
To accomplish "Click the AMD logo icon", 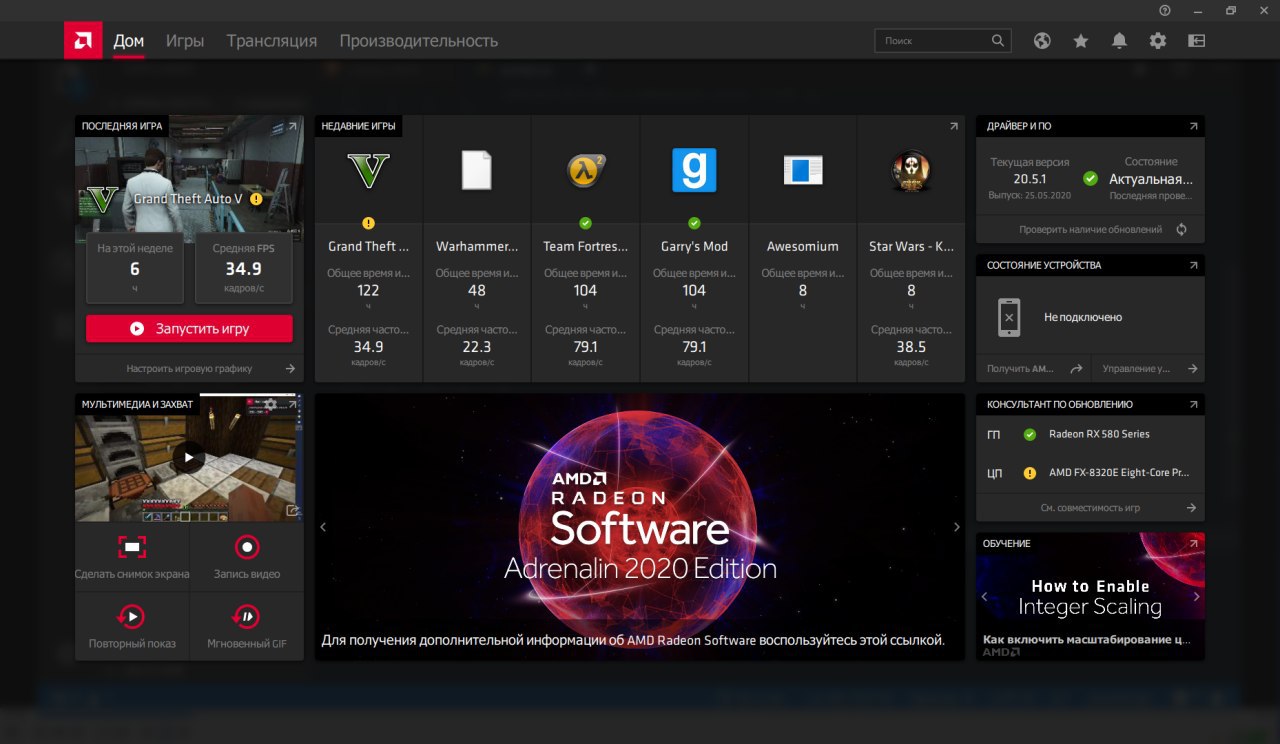I will tap(83, 41).
